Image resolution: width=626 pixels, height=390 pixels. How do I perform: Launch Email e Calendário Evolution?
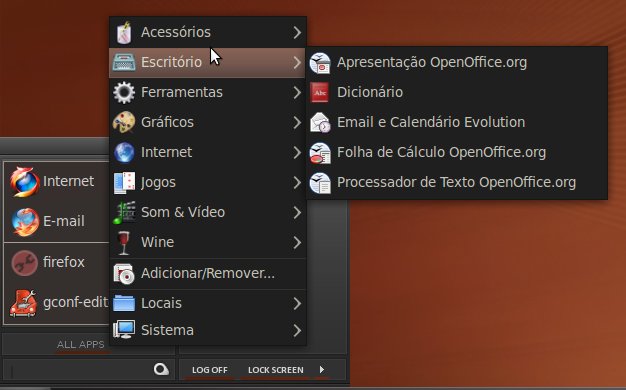pyautogui.click(x=457, y=123)
